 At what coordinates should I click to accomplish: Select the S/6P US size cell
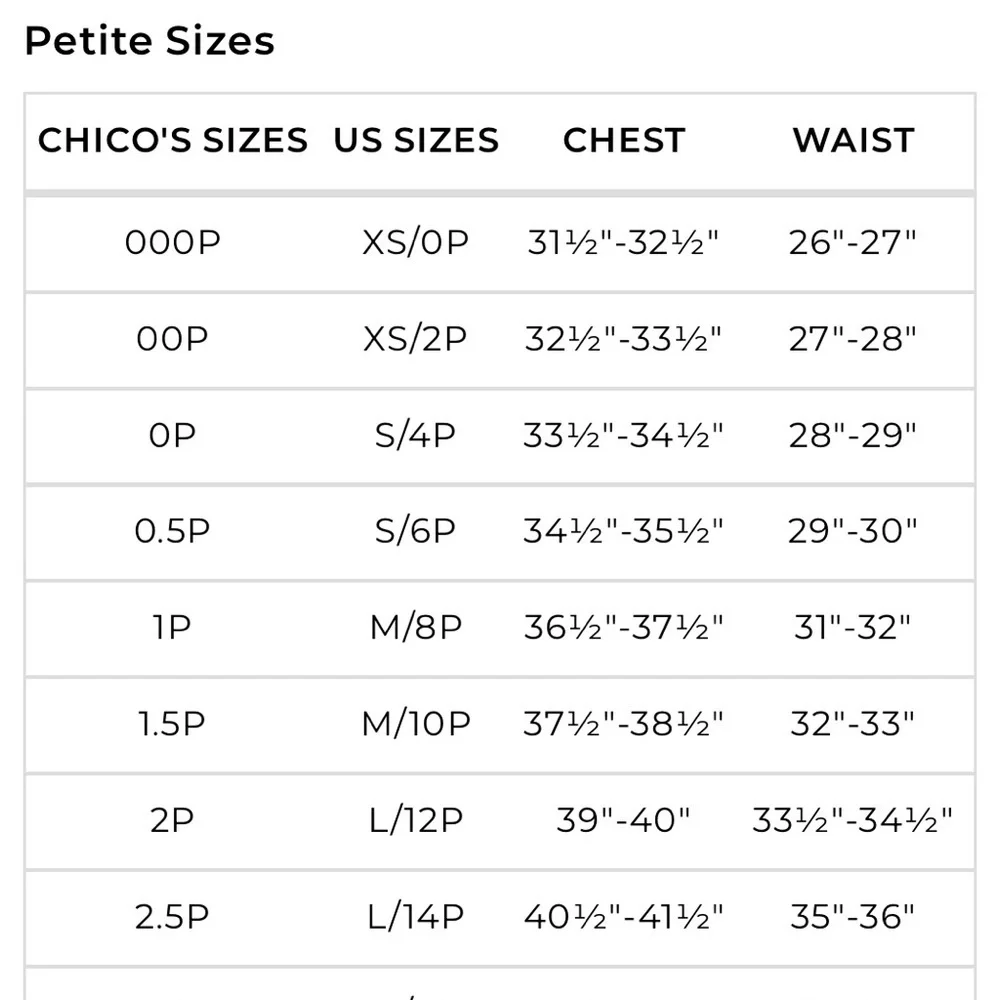tap(416, 531)
